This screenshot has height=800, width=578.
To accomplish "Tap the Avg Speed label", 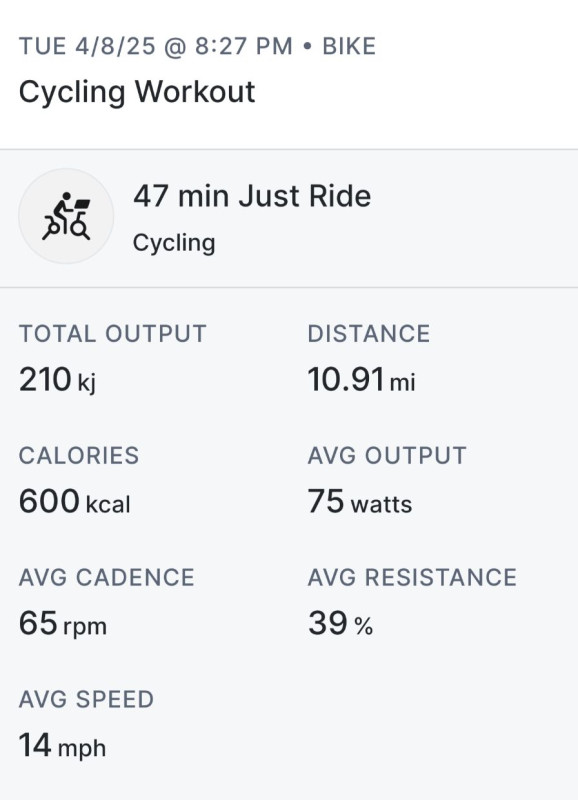I will pos(86,699).
